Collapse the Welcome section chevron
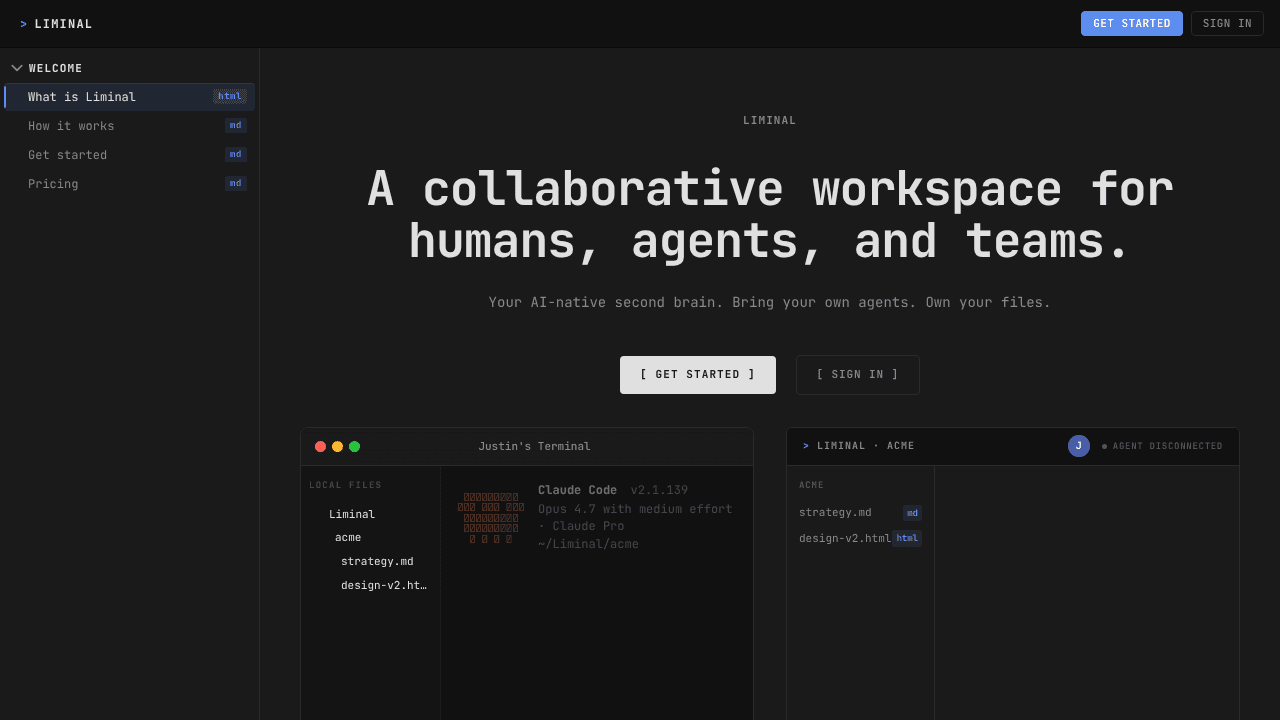Viewport: 1280px width, 720px height. click(17, 68)
